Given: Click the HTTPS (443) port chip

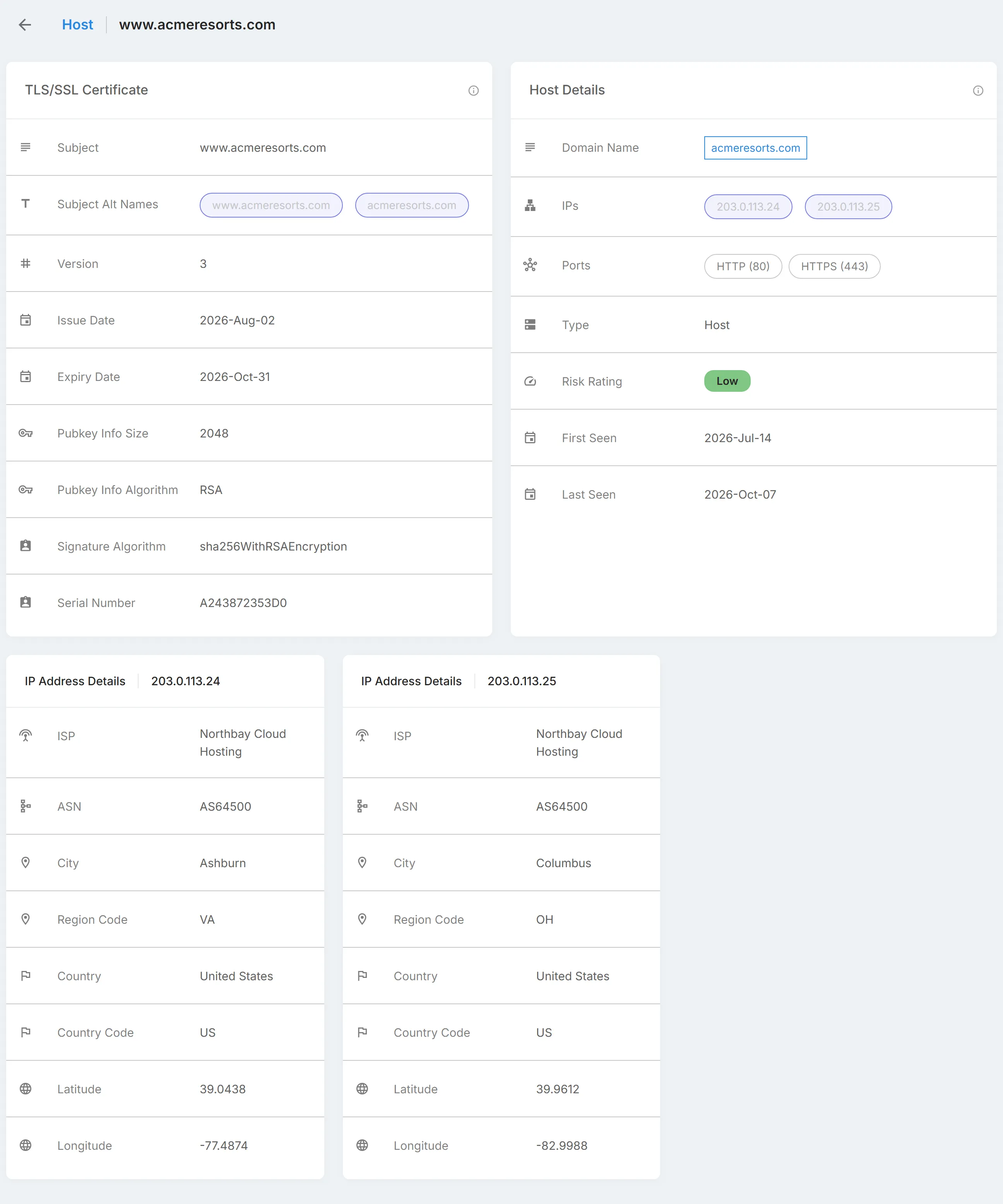Looking at the screenshot, I should point(835,266).
